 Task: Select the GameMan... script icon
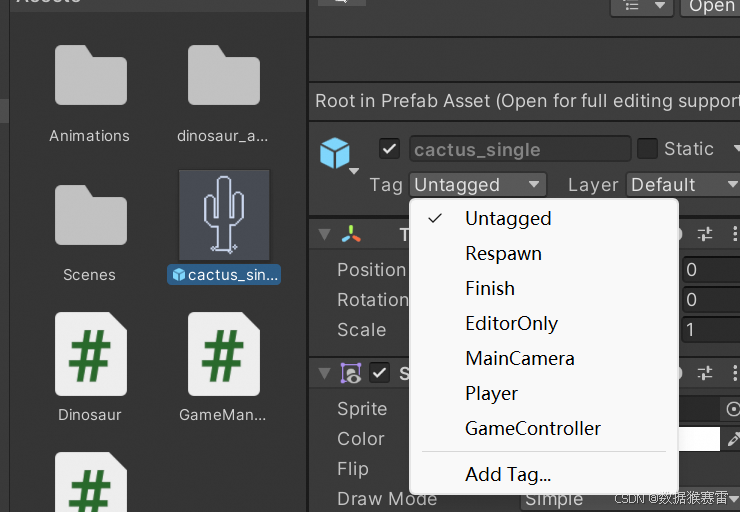click(224, 354)
